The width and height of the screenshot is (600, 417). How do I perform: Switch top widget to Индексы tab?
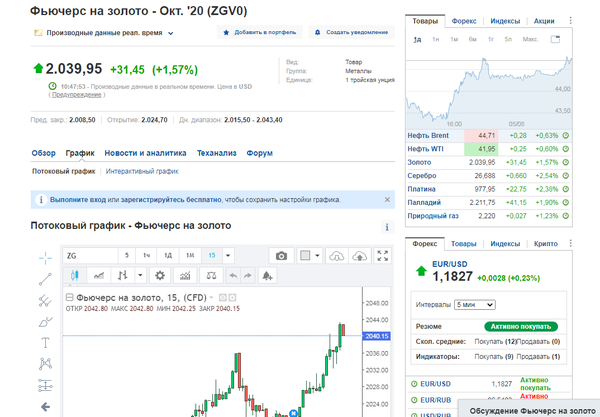(x=505, y=21)
